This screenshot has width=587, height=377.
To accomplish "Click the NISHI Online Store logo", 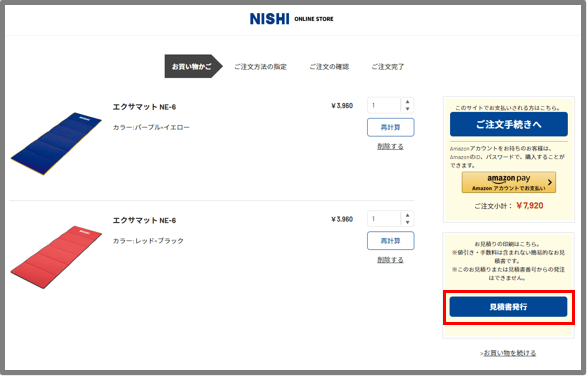I will click(291, 19).
